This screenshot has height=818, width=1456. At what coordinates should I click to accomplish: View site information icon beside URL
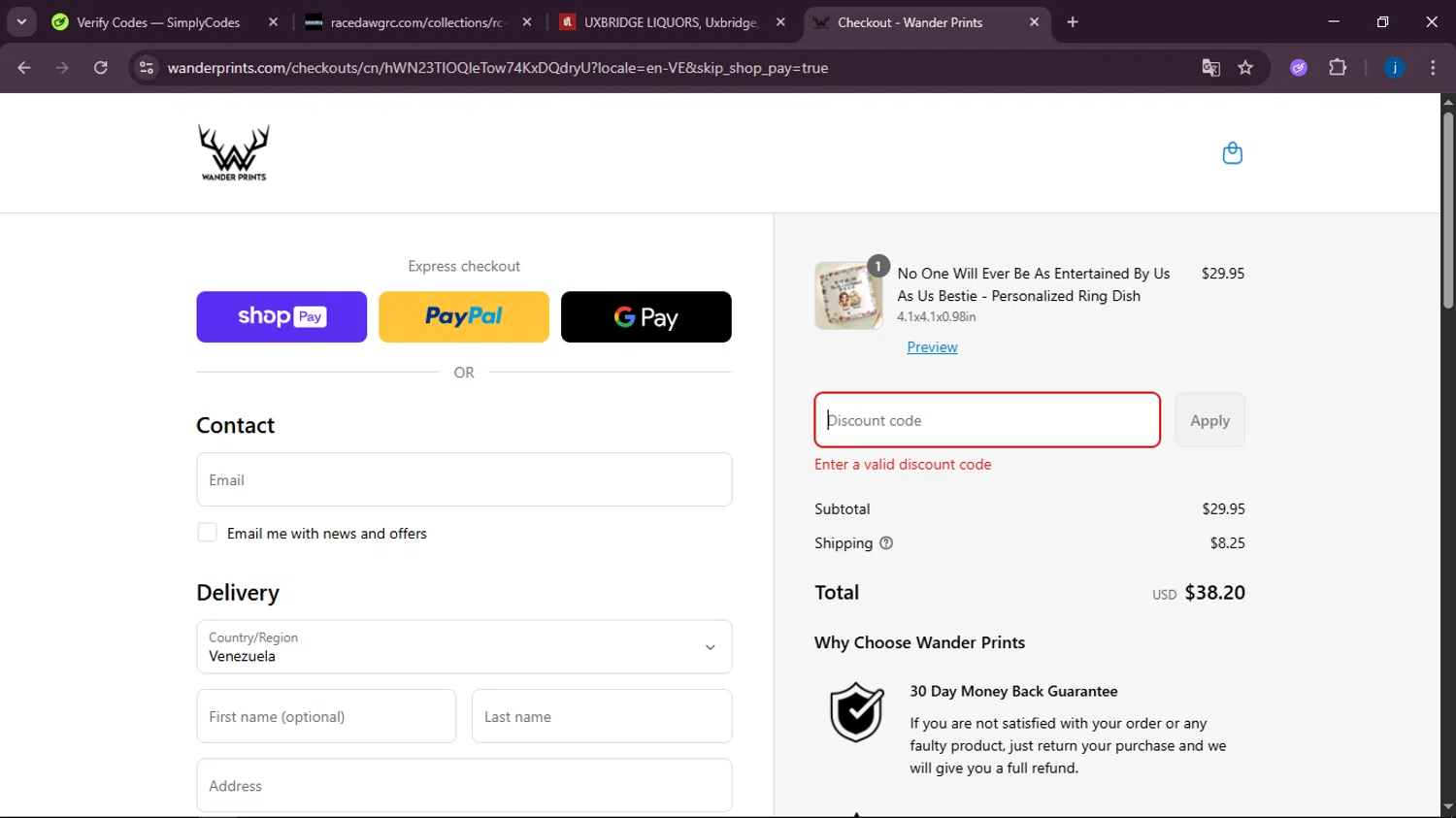point(147,68)
